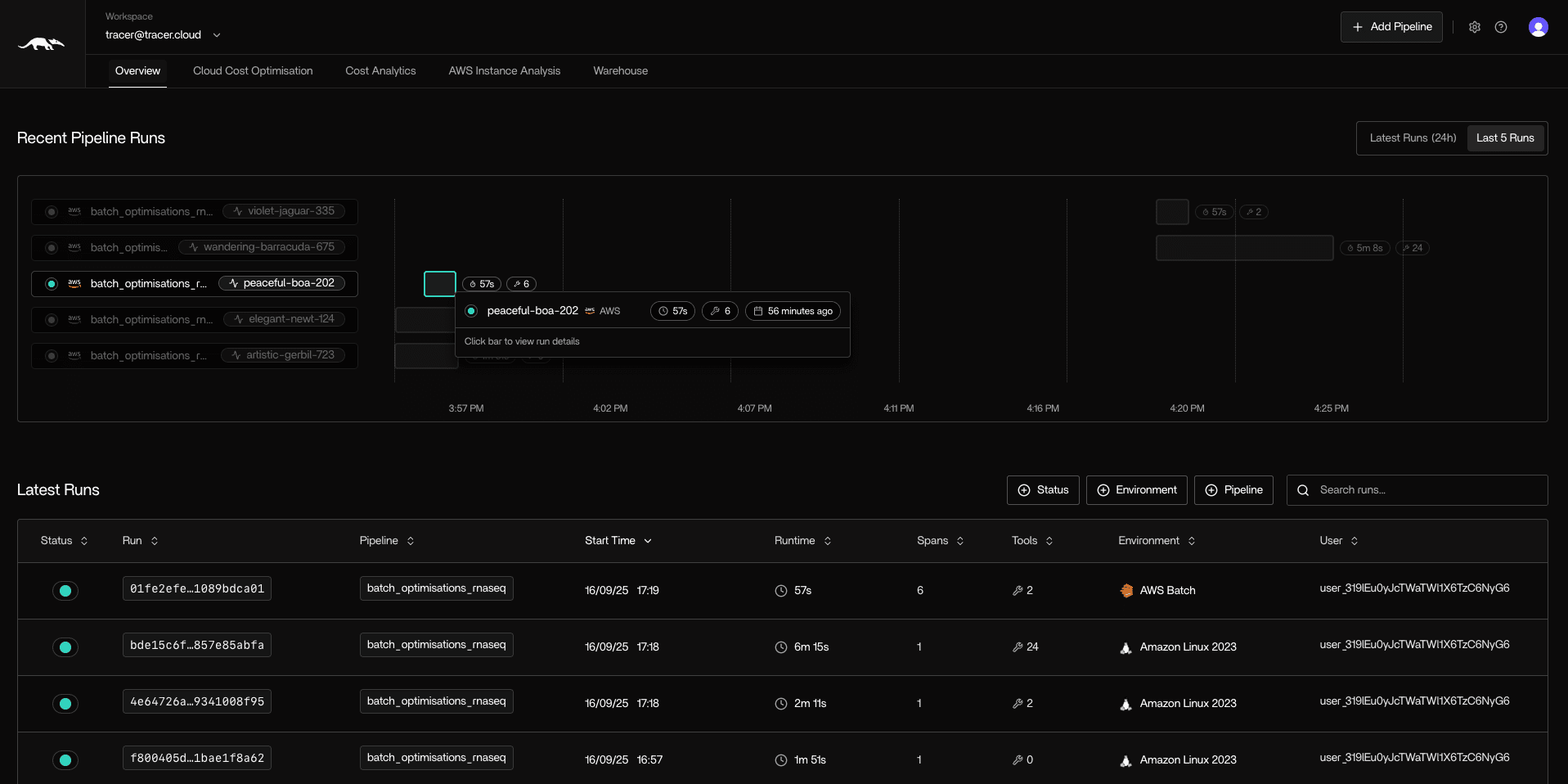Image resolution: width=1568 pixels, height=784 pixels.
Task: Open the help question mark icon
Action: pyautogui.click(x=1500, y=27)
